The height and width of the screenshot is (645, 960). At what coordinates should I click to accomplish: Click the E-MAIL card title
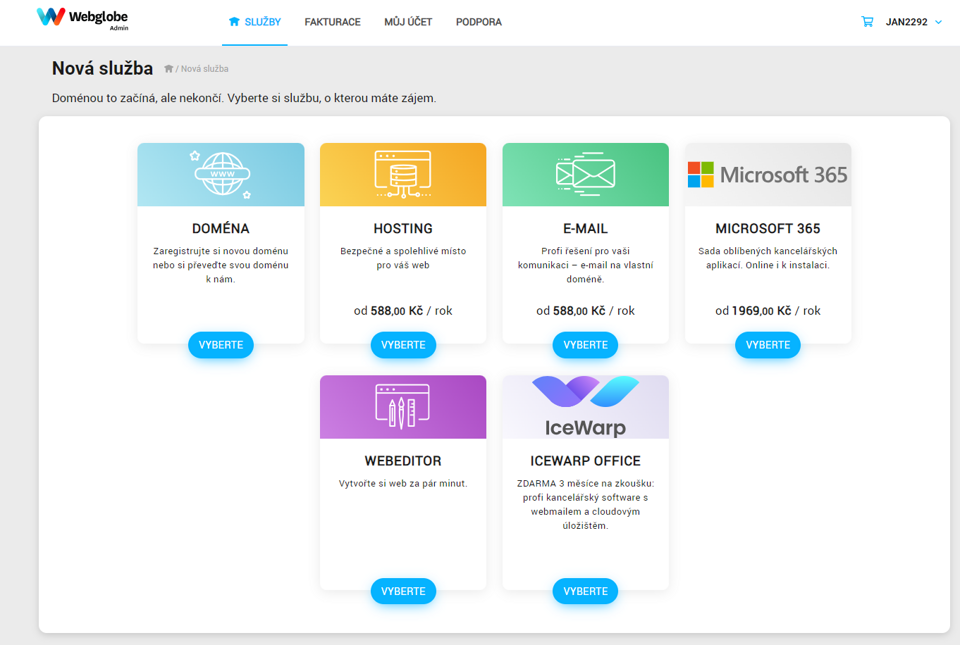pyautogui.click(x=585, y=228)
